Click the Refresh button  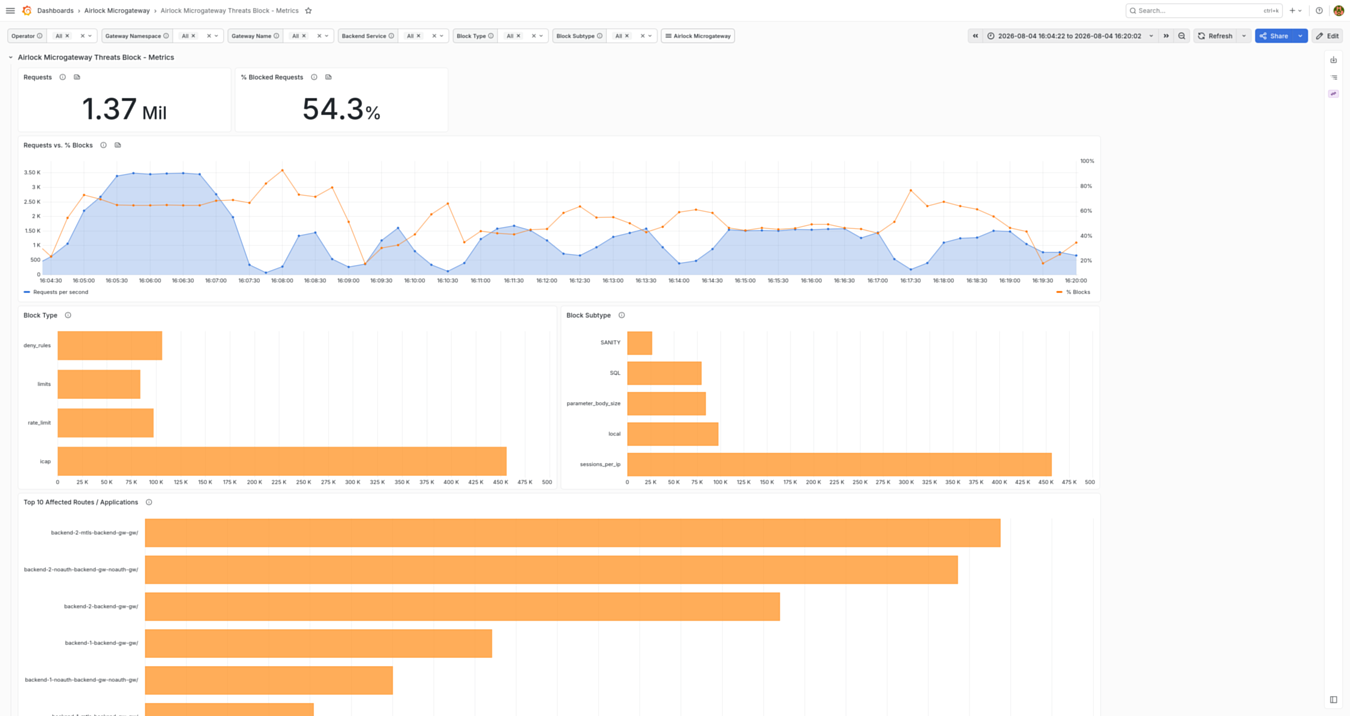[1215, 36]
